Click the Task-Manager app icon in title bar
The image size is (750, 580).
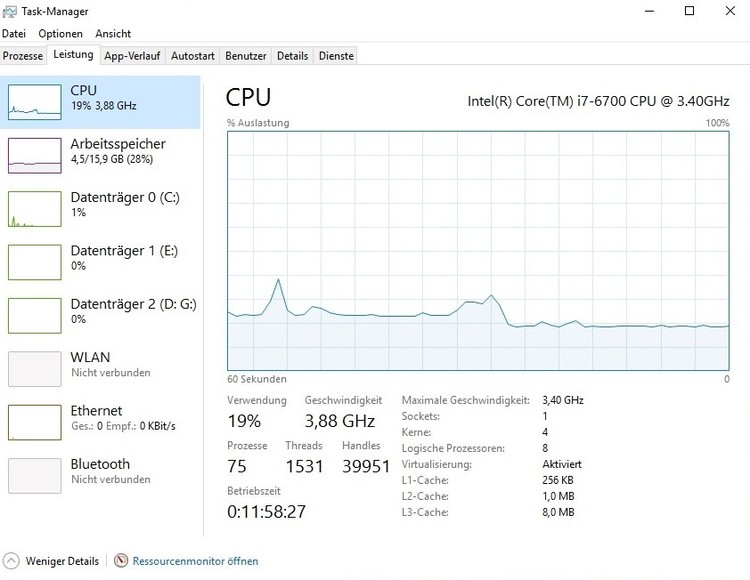pos(11,11)
